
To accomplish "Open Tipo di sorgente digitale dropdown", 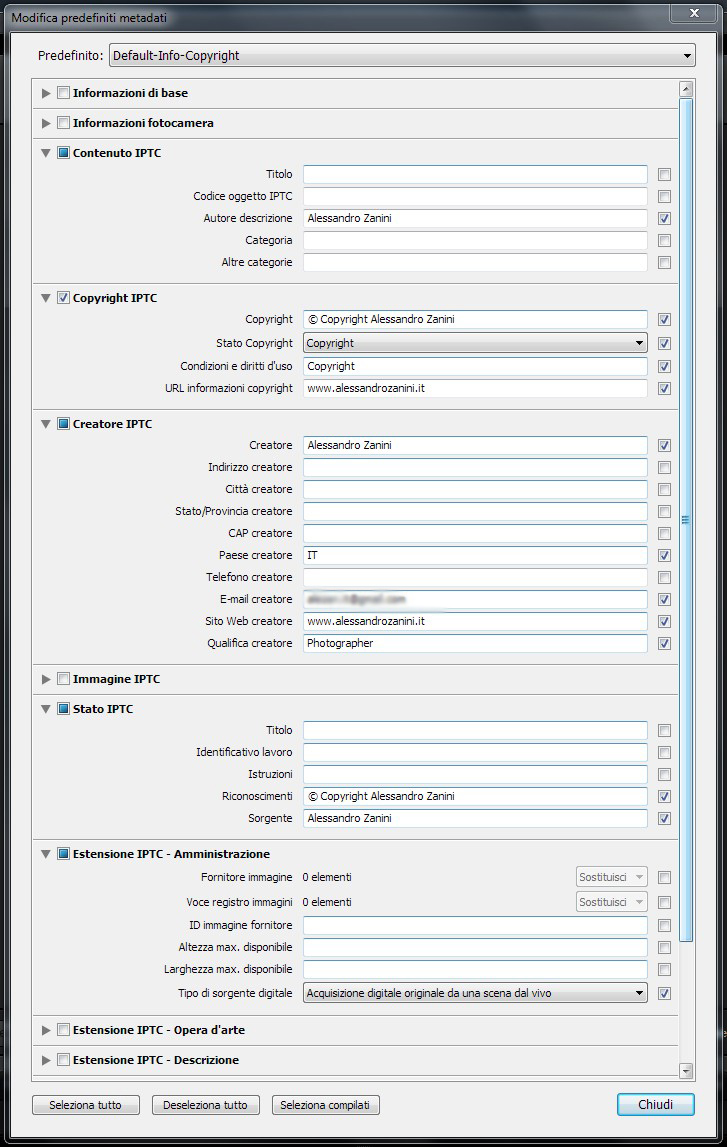I will [x=475, y=993].
